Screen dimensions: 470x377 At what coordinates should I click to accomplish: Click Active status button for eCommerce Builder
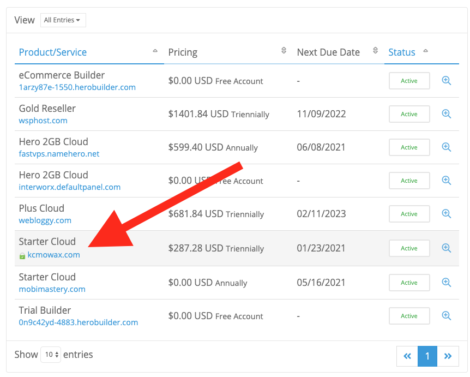click(409, 81)
